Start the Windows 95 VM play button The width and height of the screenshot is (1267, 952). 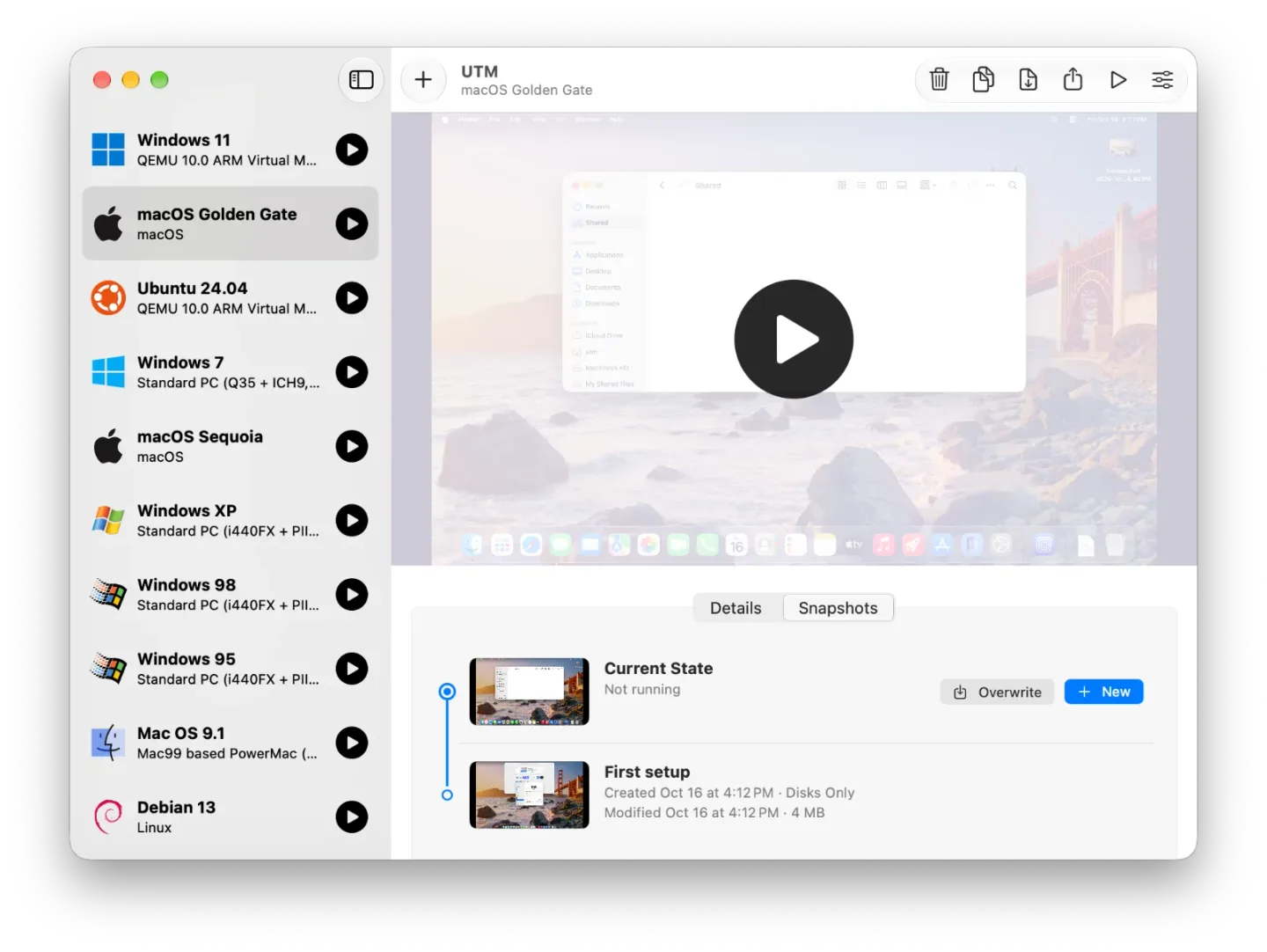[x=352, y=669]
